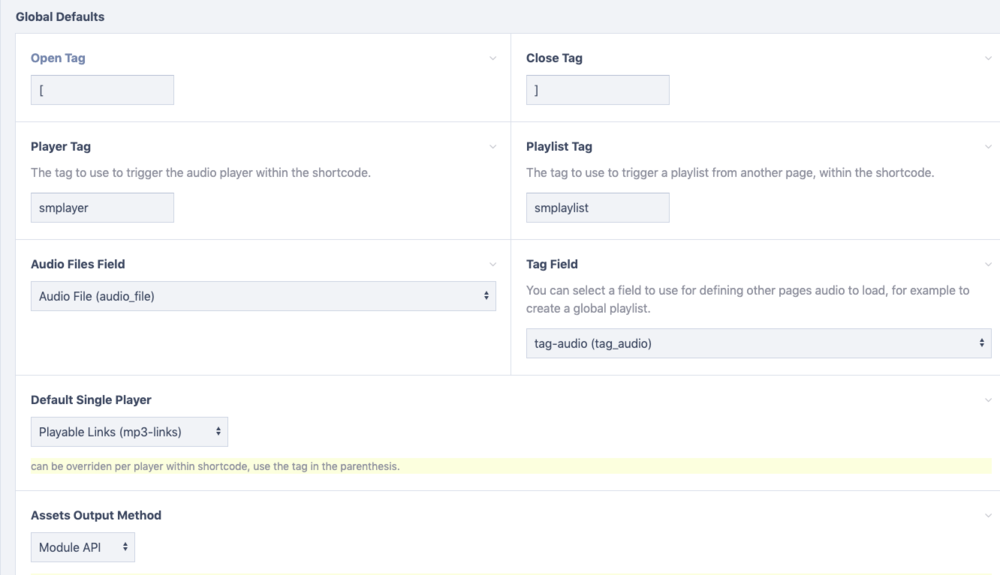Collapse the Open Tag field using its chevron

492,58
